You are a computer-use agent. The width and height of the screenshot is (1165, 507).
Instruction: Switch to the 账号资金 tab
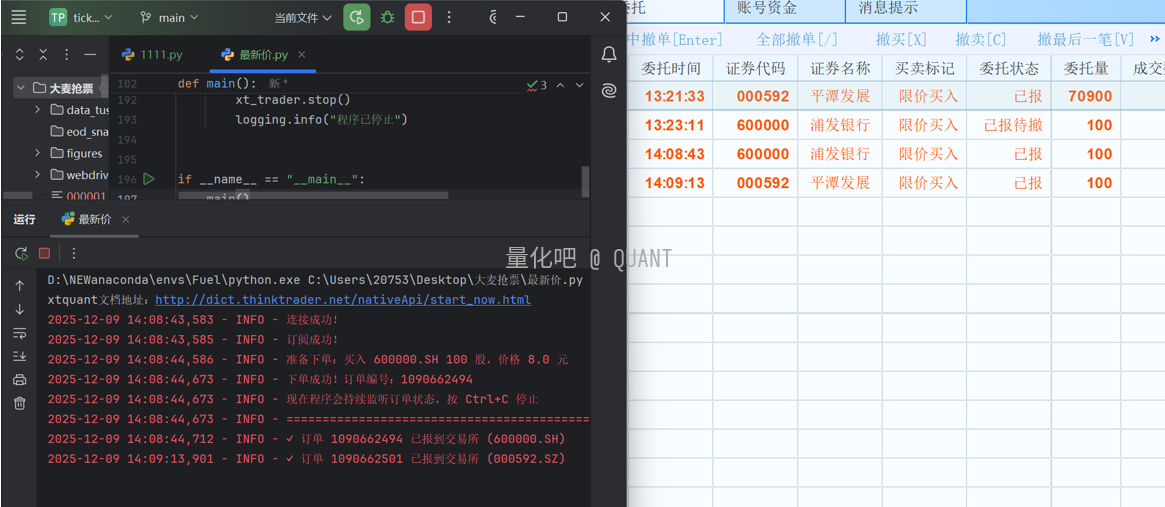pyautogui.click(x=767, y=9)
